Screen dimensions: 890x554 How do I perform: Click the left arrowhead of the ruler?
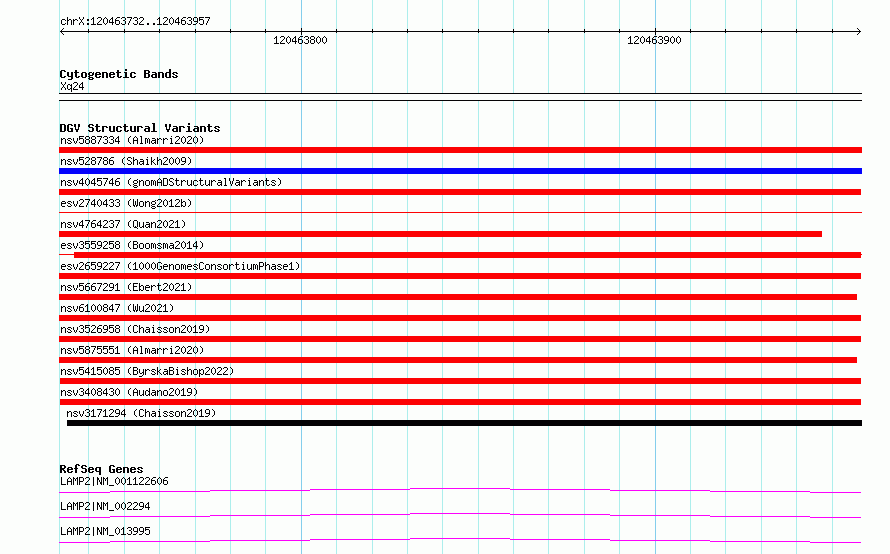(x=62, y=32)
